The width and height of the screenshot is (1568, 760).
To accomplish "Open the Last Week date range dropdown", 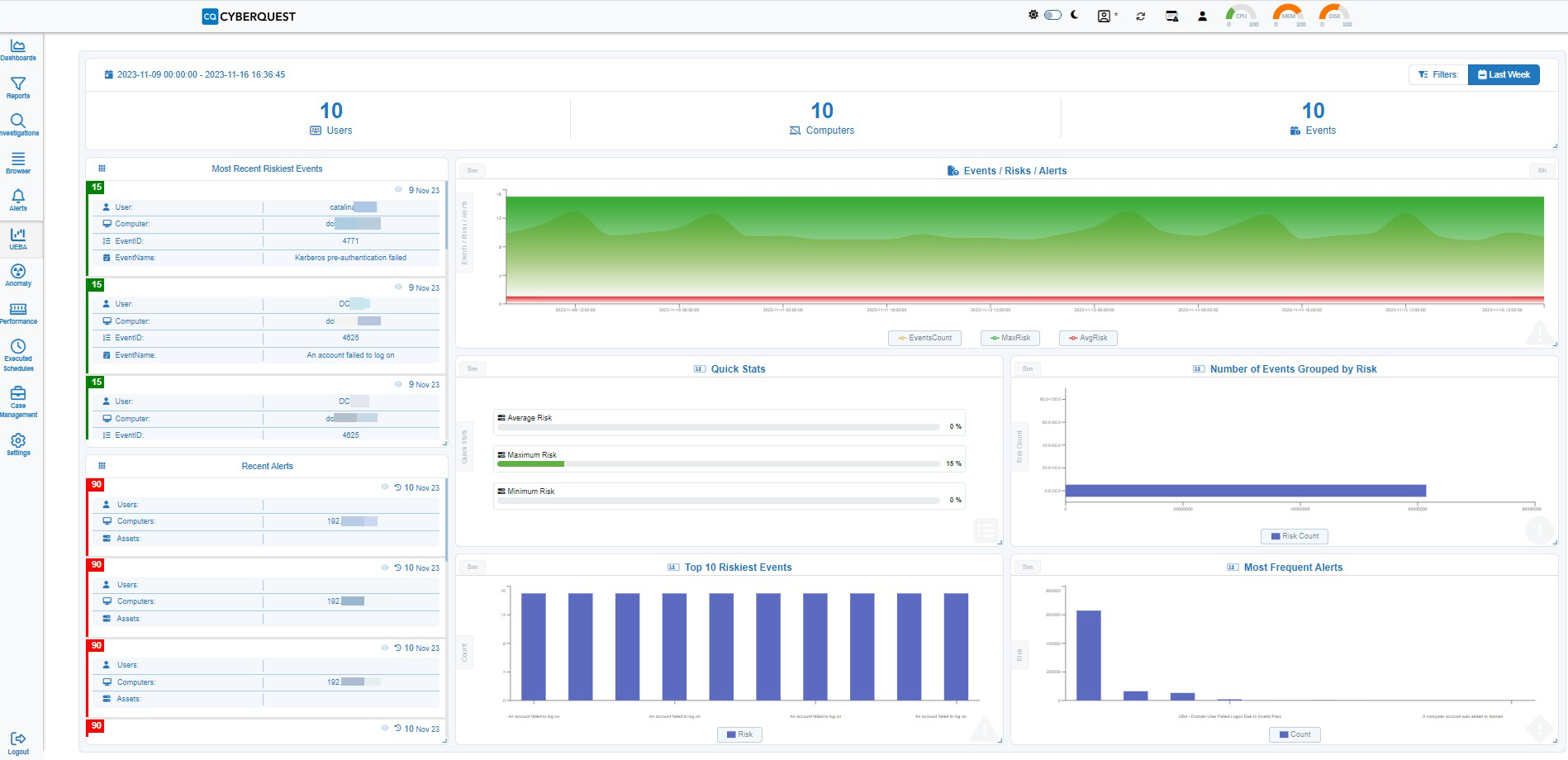I will tap(1504, 74).
